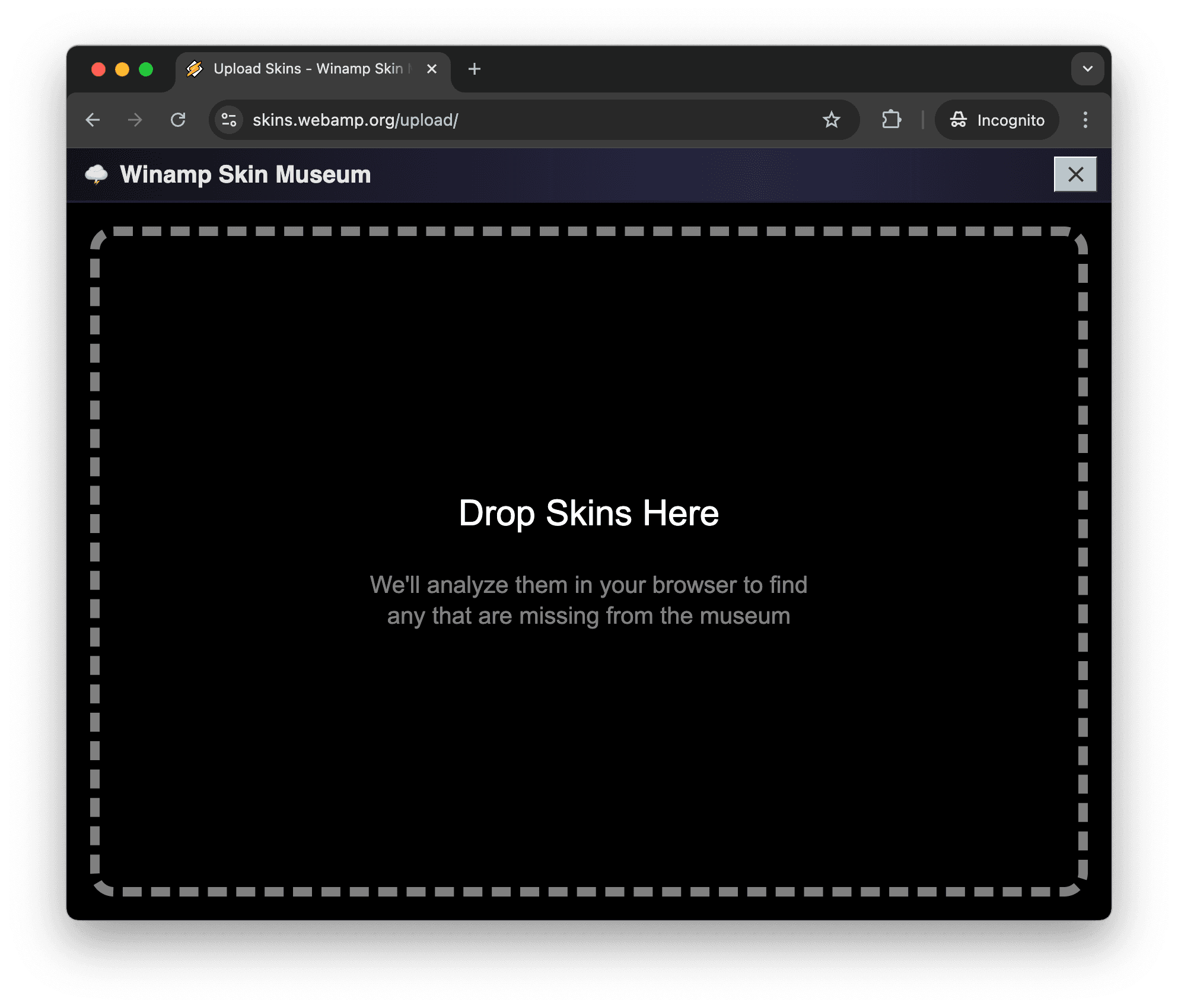Click the Winamp Skin Museum title

pos(245,174)
